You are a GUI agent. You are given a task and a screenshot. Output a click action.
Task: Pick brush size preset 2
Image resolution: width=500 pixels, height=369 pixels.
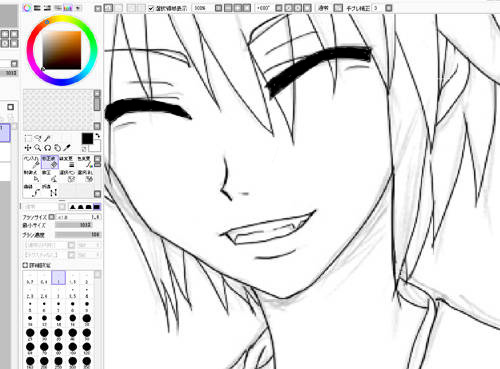tap(87, 278)
